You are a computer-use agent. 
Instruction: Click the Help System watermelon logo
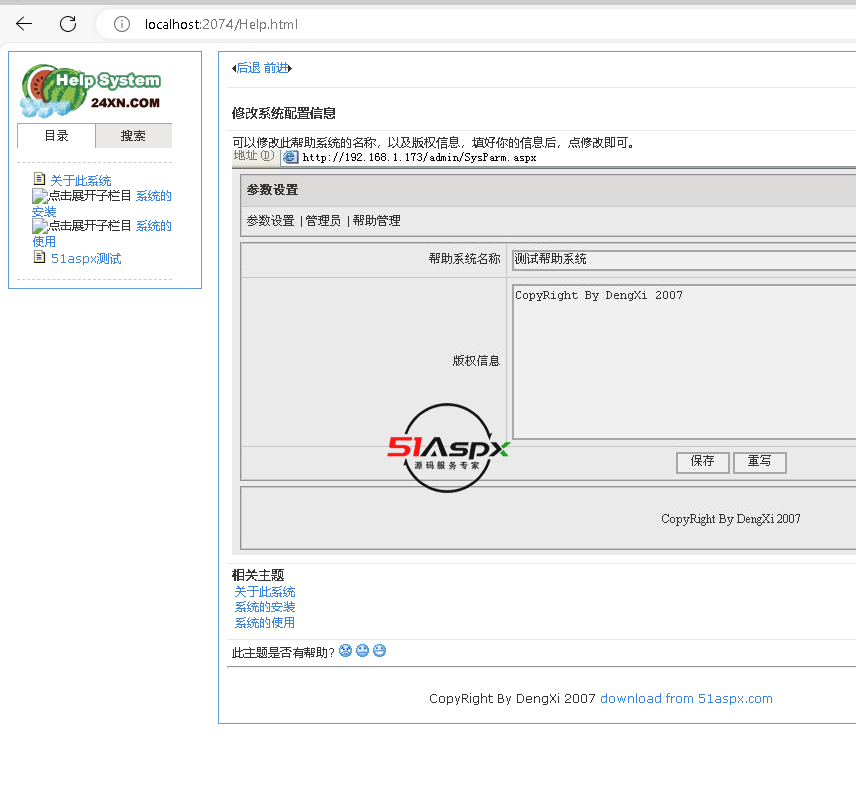pyautogui.click(x=91, y=91)
